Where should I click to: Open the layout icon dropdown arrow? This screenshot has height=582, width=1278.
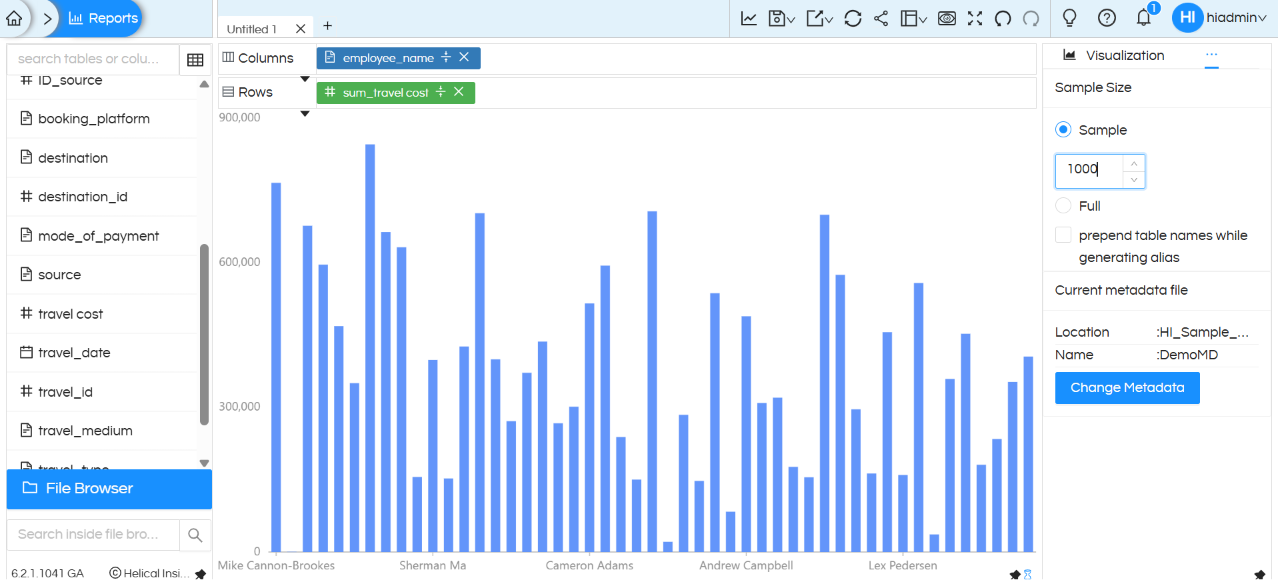click(x=922, y=19)
